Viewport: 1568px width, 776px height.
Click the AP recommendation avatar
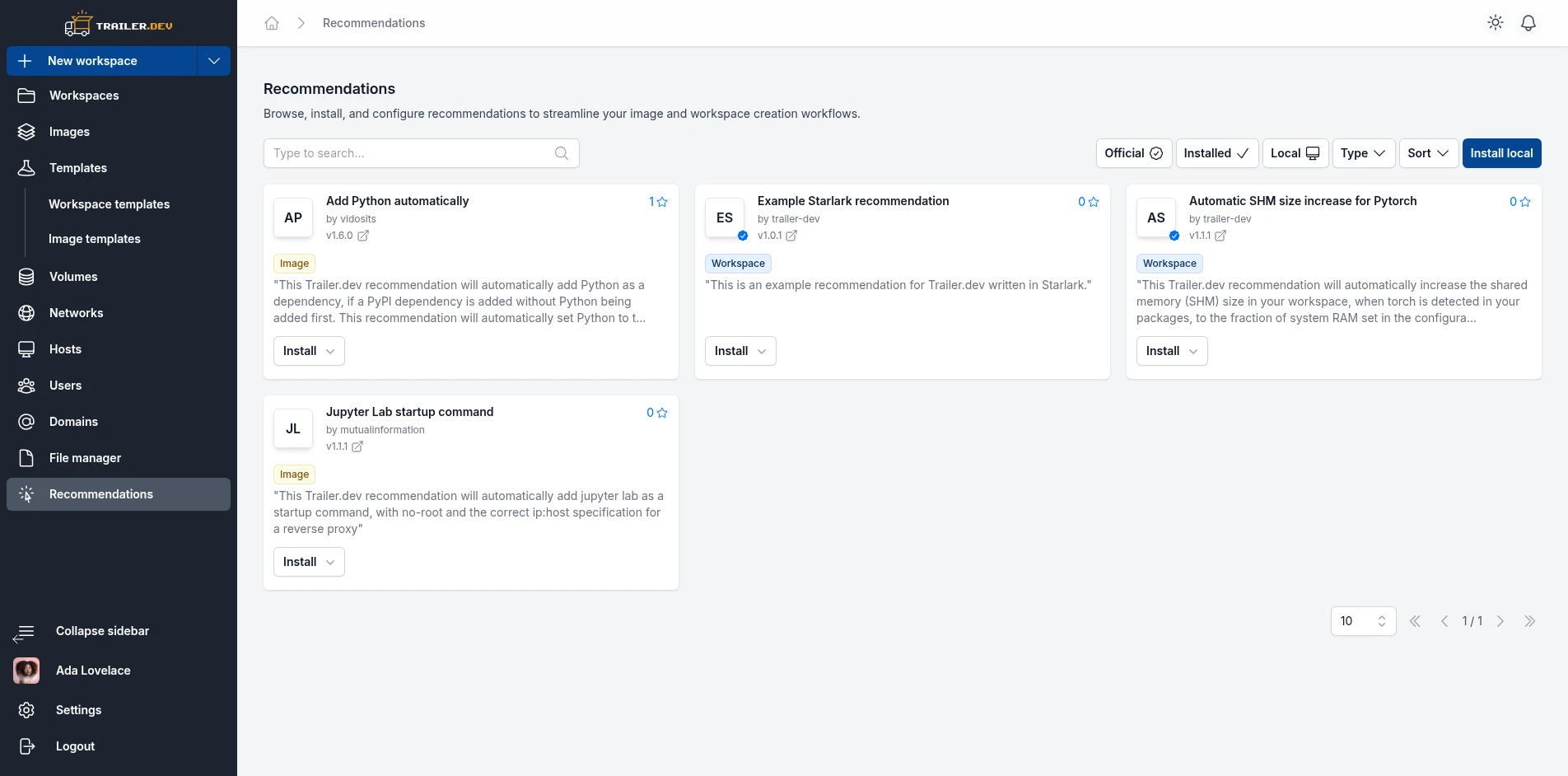[x=293, y=217]
